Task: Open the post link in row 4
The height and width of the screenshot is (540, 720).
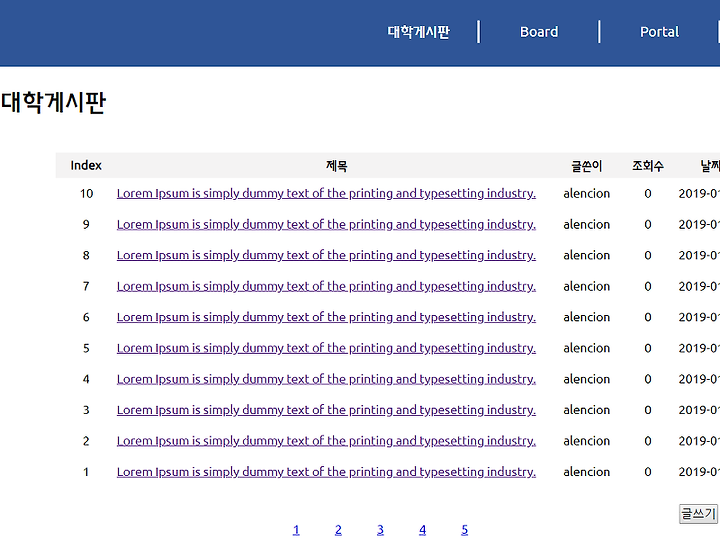Action: (326, 379)
